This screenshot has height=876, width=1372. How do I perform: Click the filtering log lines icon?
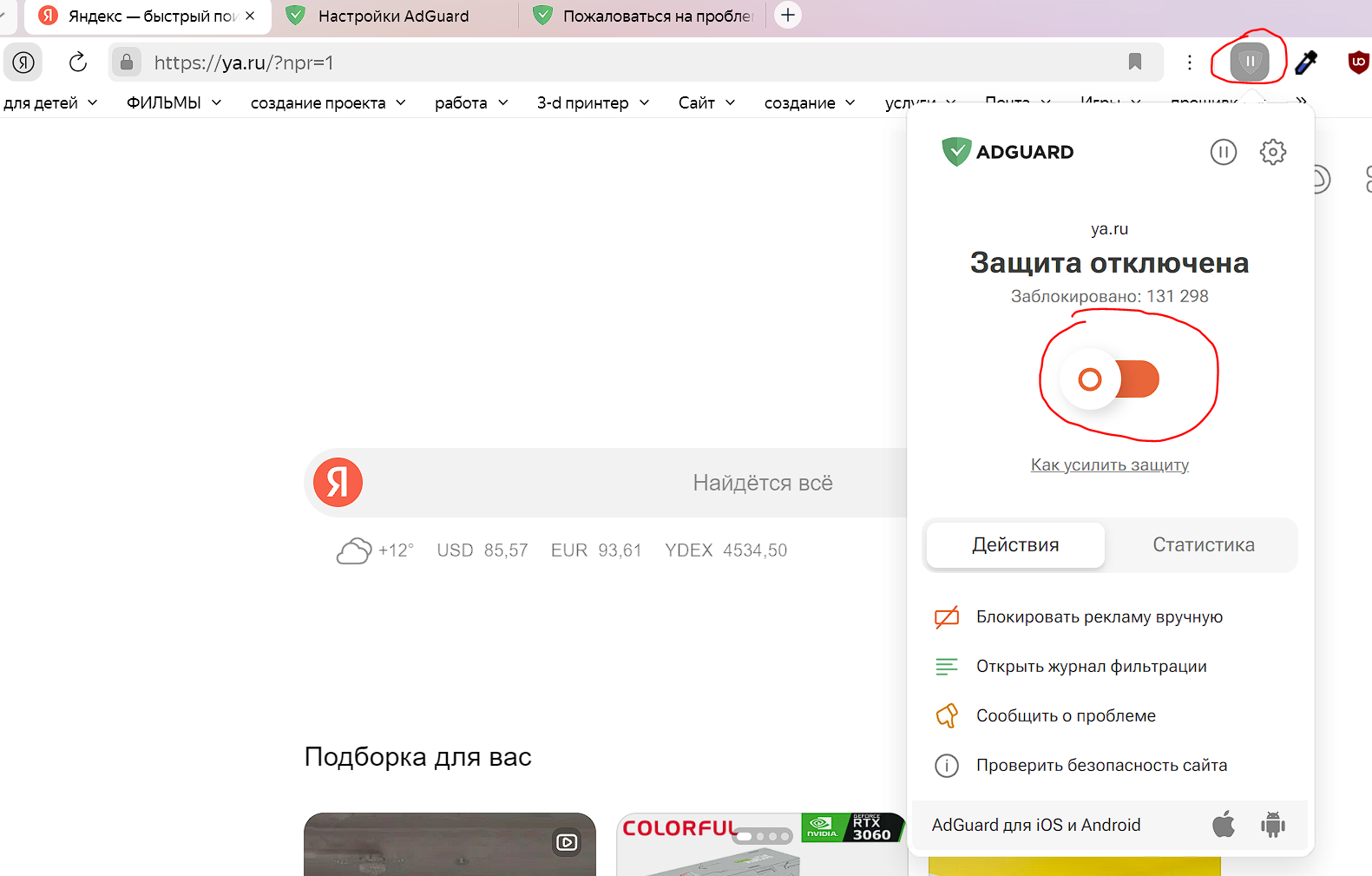coord(946,667)
